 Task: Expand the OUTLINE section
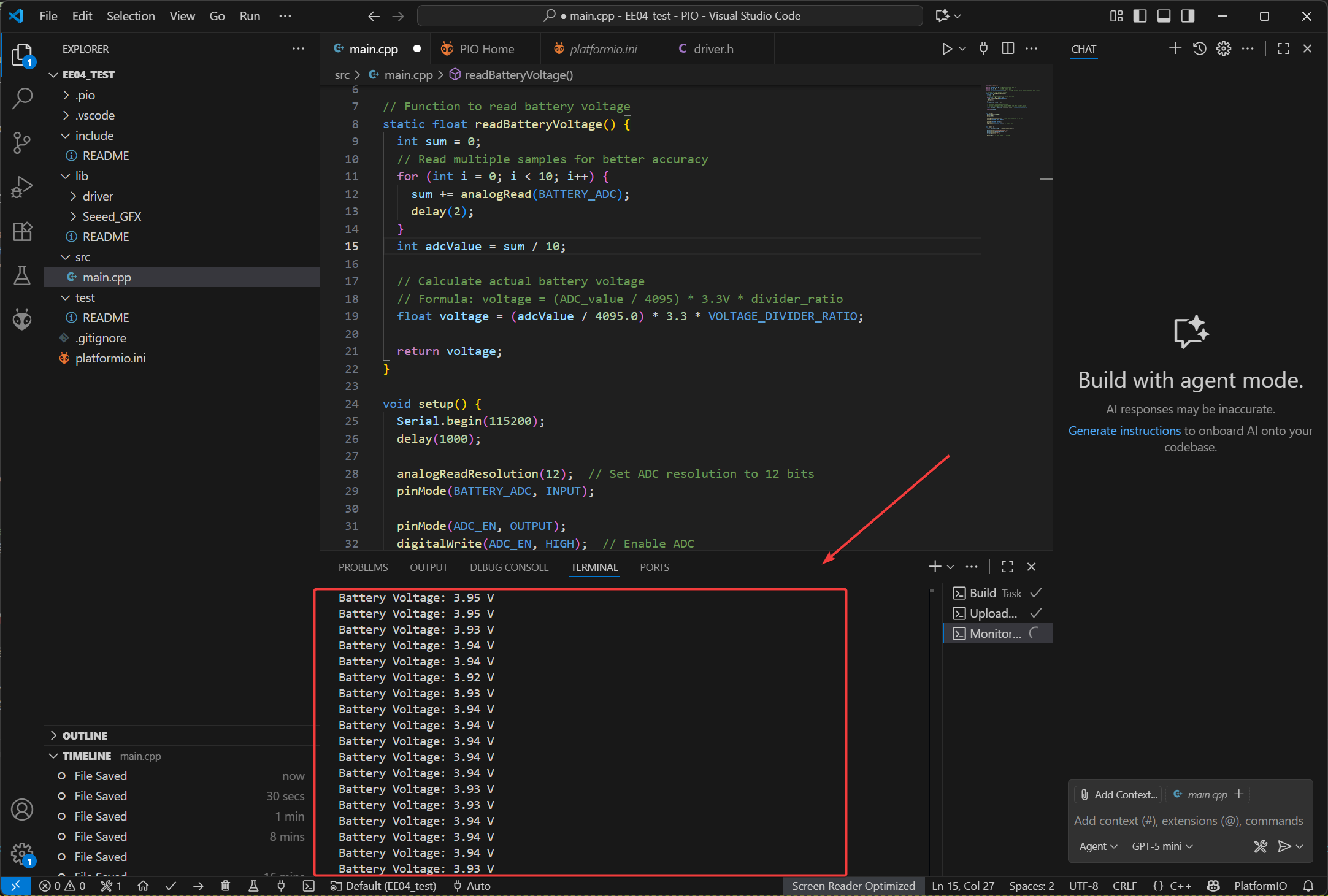pos(85,735)
